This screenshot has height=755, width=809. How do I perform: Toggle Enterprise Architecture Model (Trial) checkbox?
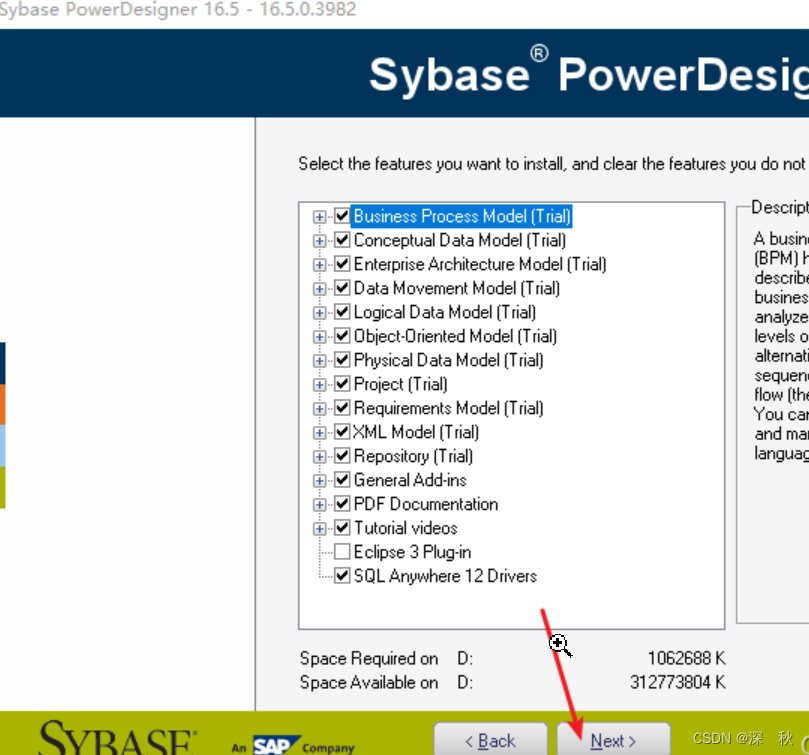click(342, 264)
